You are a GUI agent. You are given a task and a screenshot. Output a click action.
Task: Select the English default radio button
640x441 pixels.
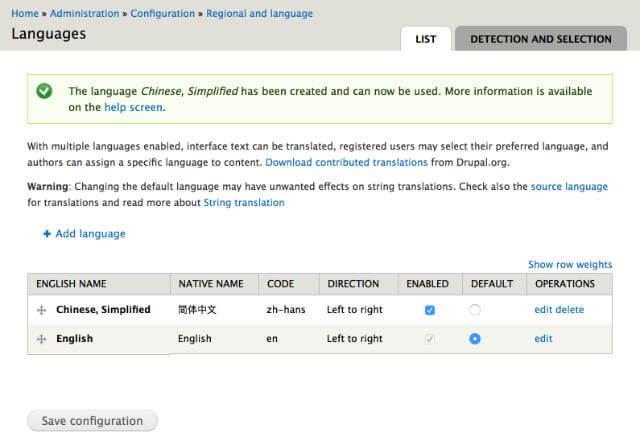click(x=475, y=339)
